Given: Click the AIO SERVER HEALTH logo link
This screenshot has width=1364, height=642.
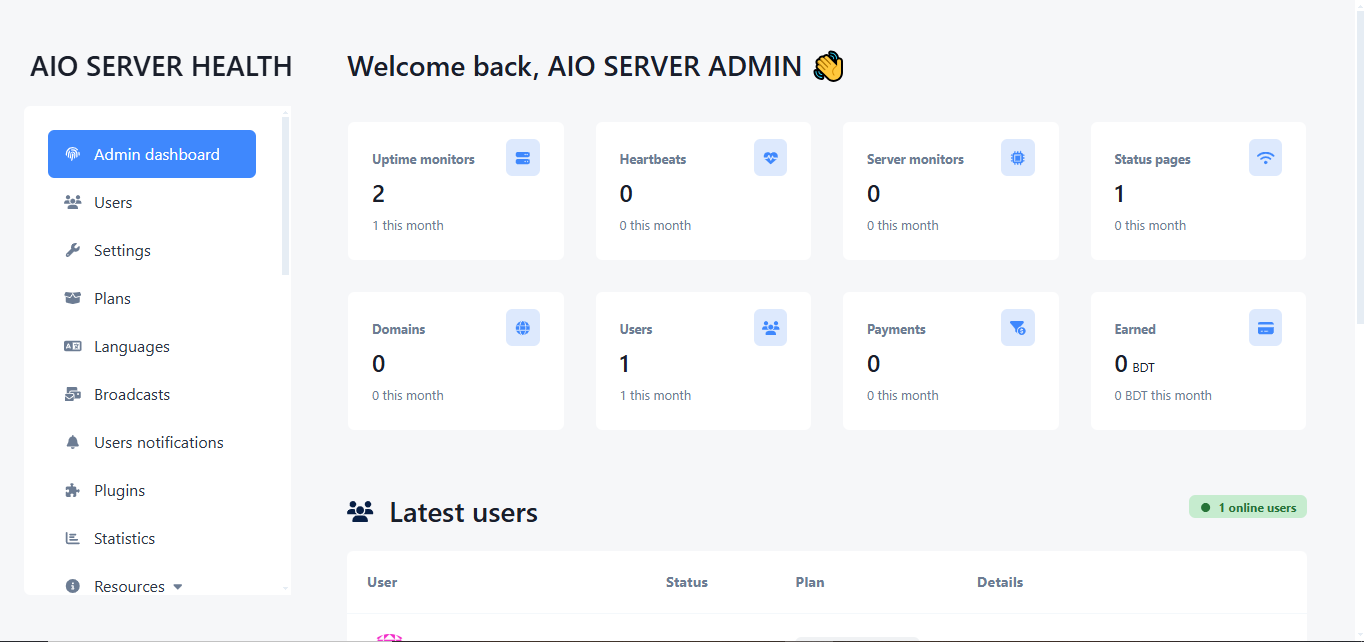Looking at the screenshot, I should click(x=161, y=67).
